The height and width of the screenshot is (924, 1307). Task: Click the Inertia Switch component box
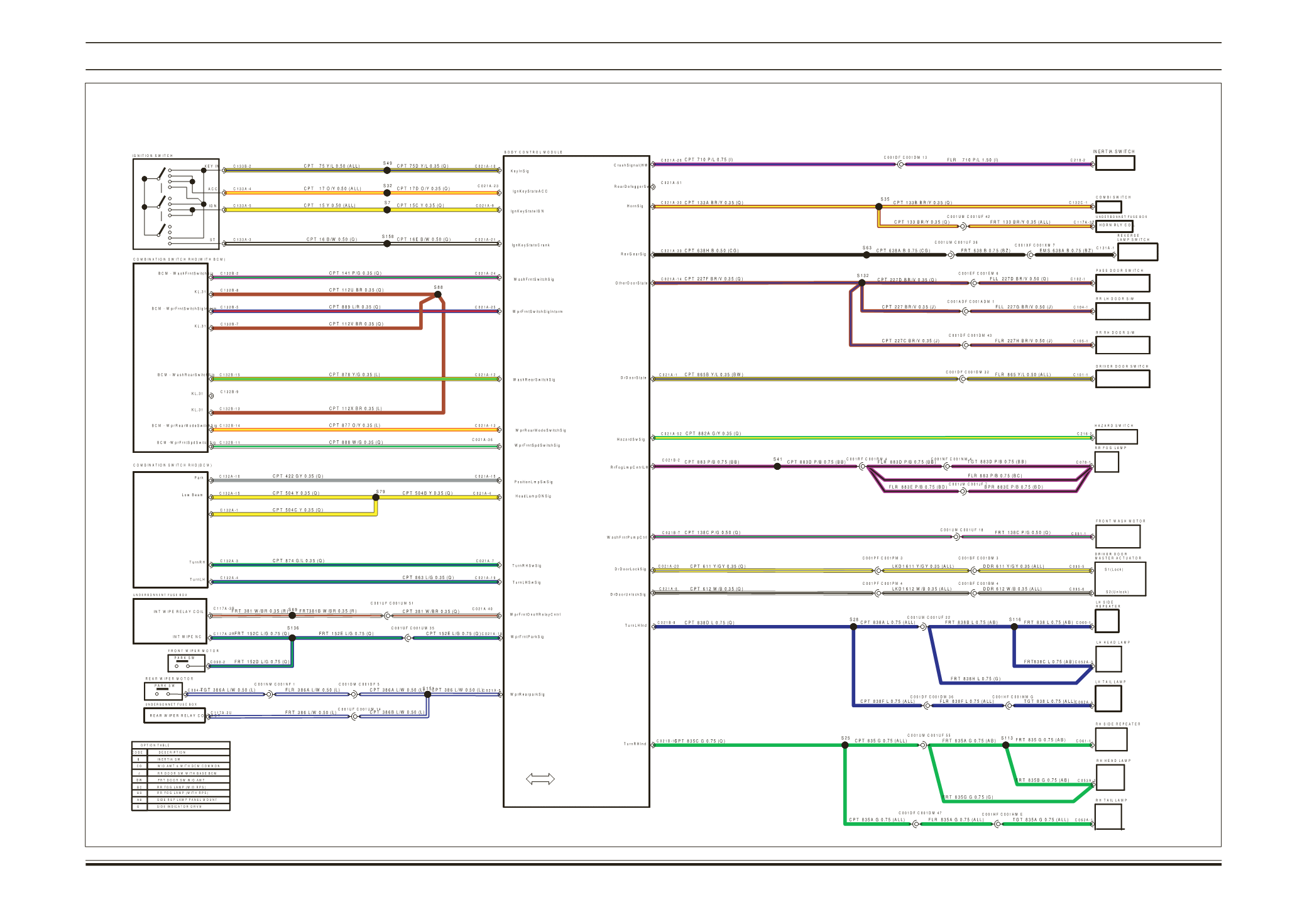point(1115,163)
